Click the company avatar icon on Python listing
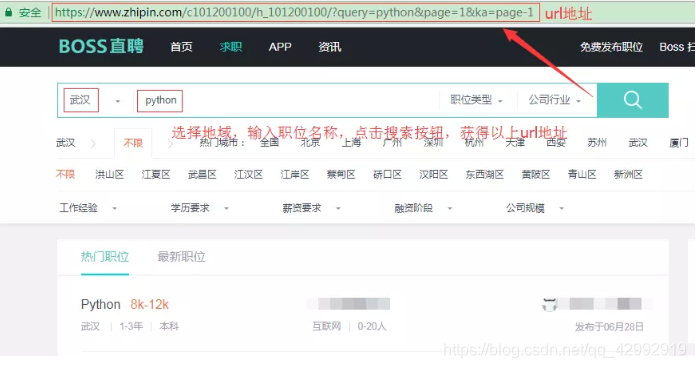 pos(550,305)
